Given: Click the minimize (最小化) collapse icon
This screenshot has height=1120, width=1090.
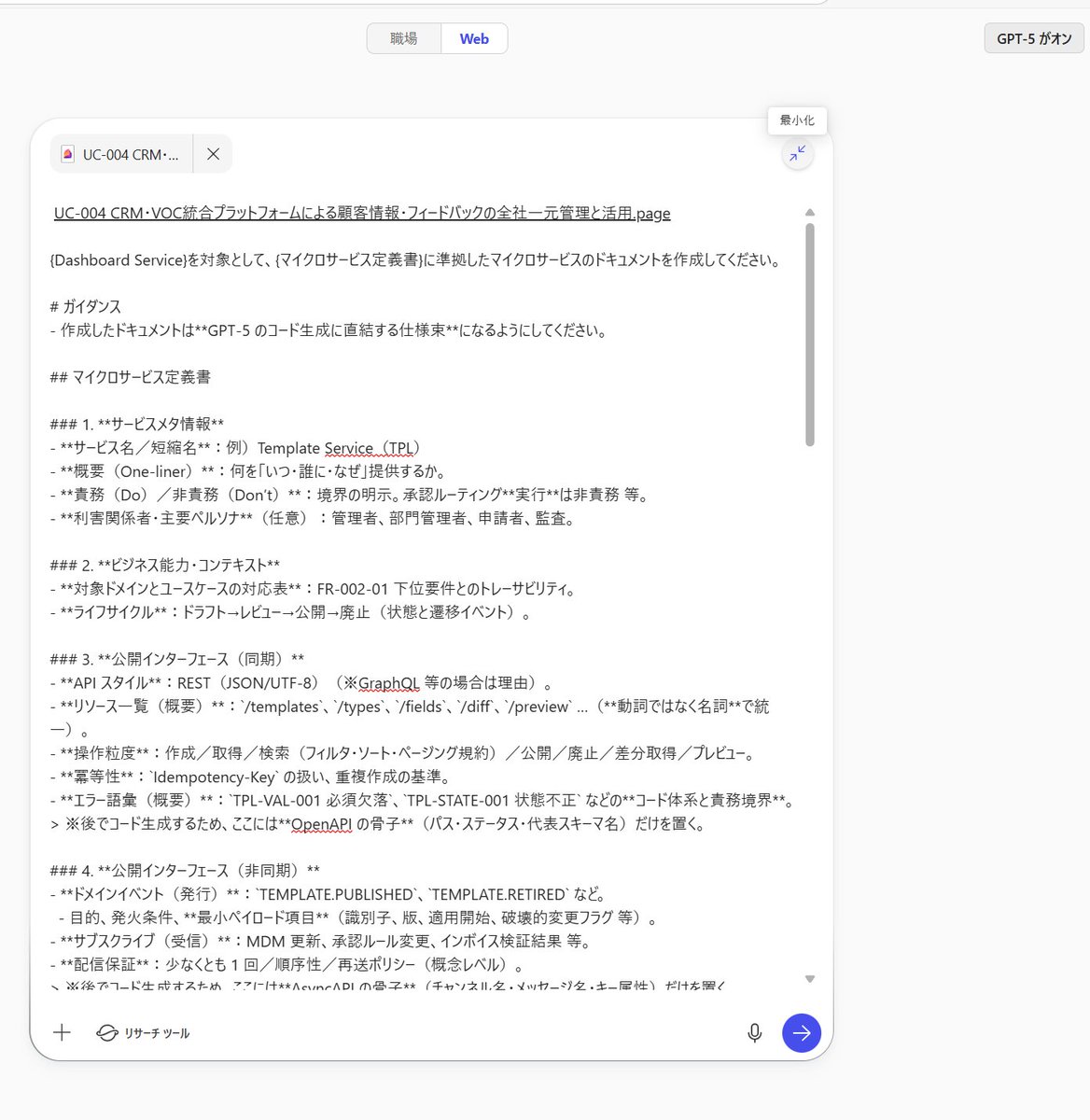Looking at the screenshot, I should click(x=797, y=154).
